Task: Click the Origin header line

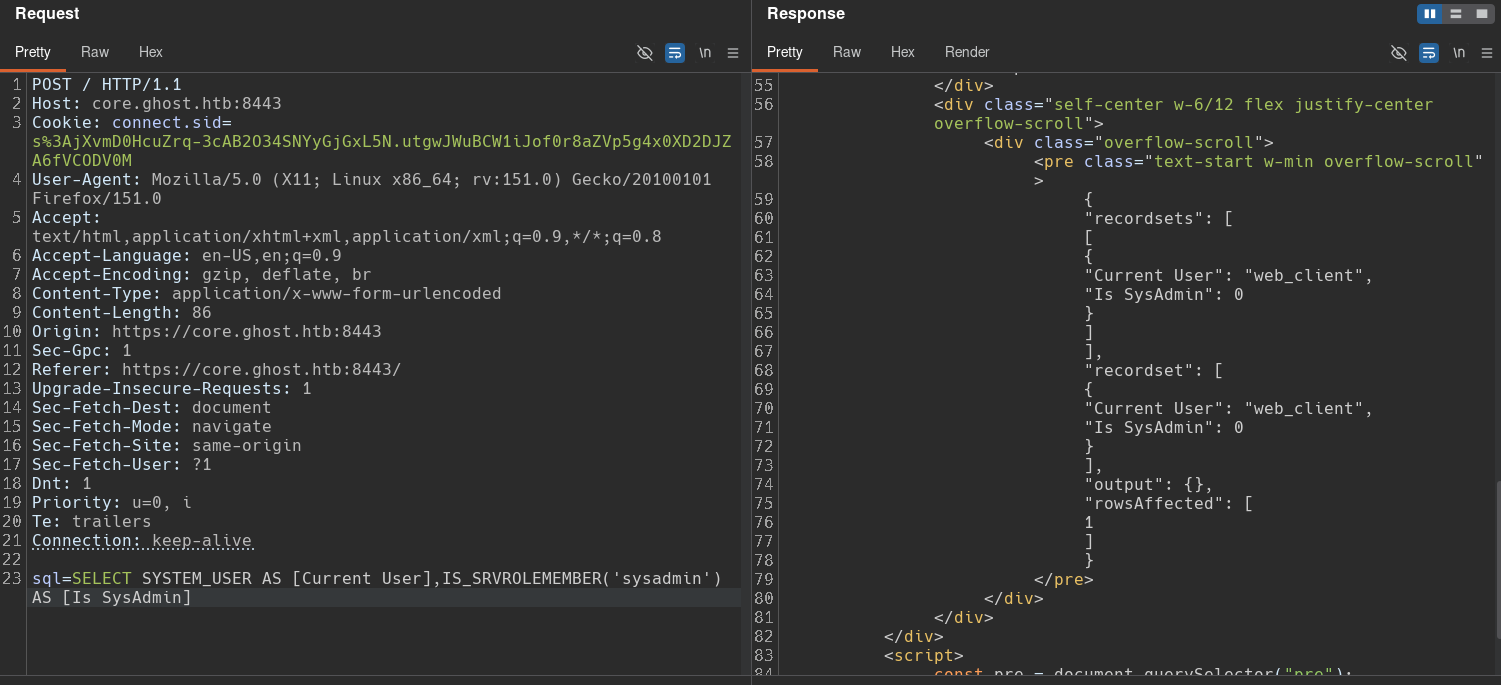Action: pos(207,332)
